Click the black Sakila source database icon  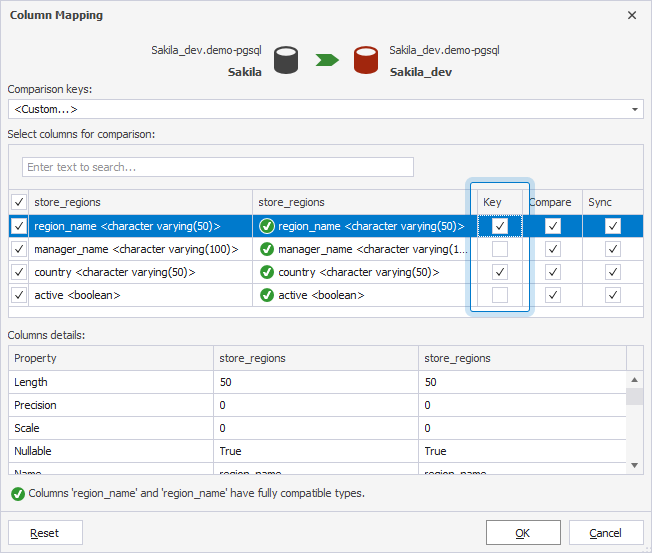click(286, 60)
